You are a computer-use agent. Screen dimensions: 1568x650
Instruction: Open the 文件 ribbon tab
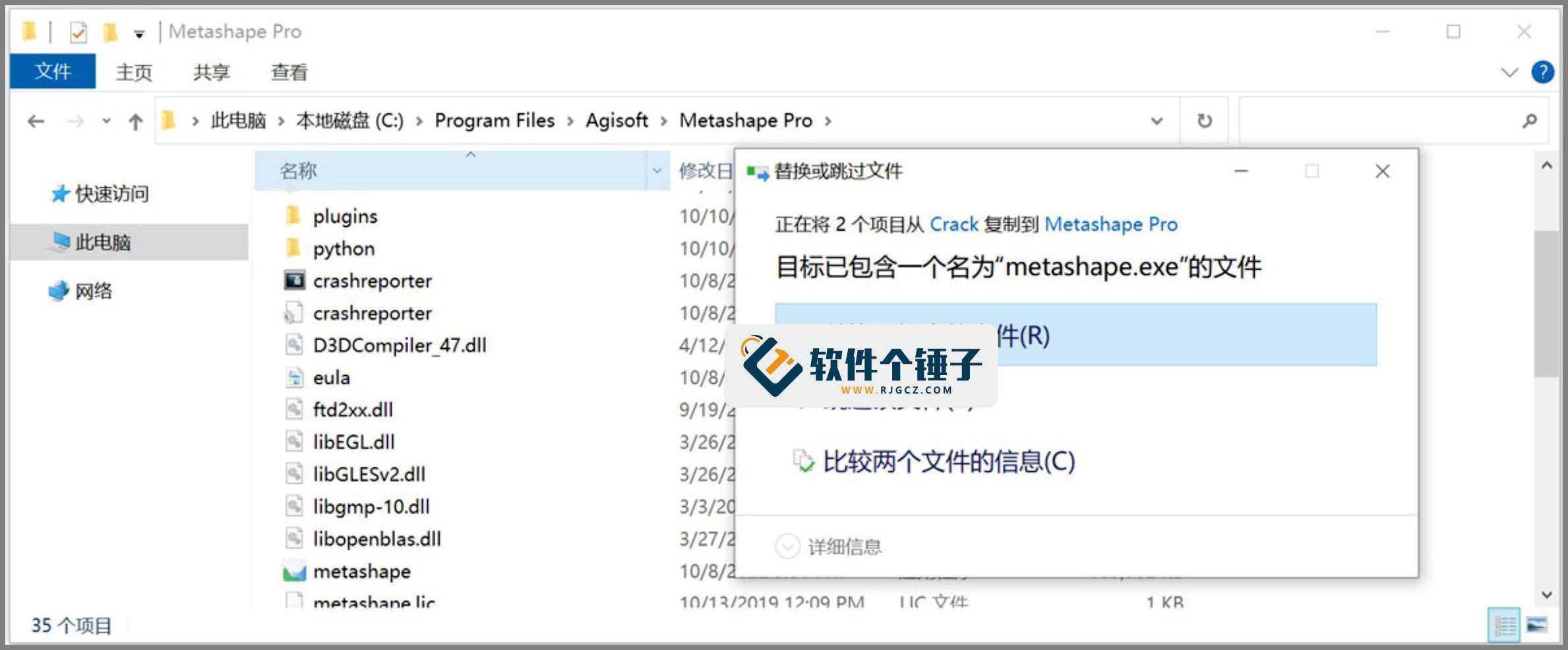pos(53,71)
